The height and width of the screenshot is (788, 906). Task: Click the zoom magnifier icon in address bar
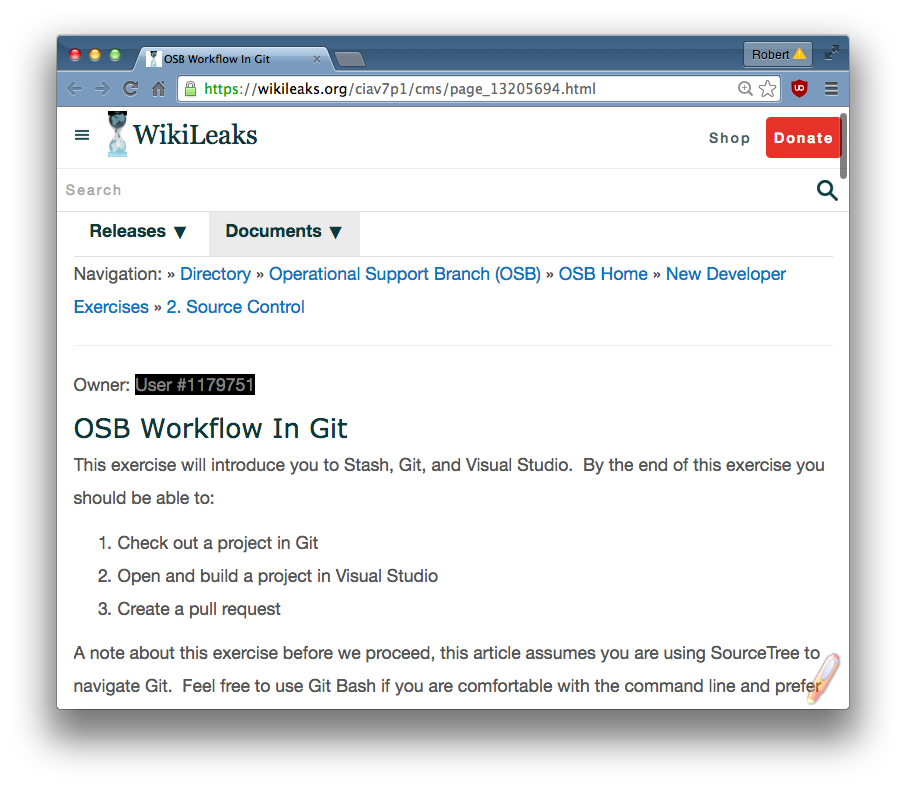pyautogui.click(x=745, y=88)
